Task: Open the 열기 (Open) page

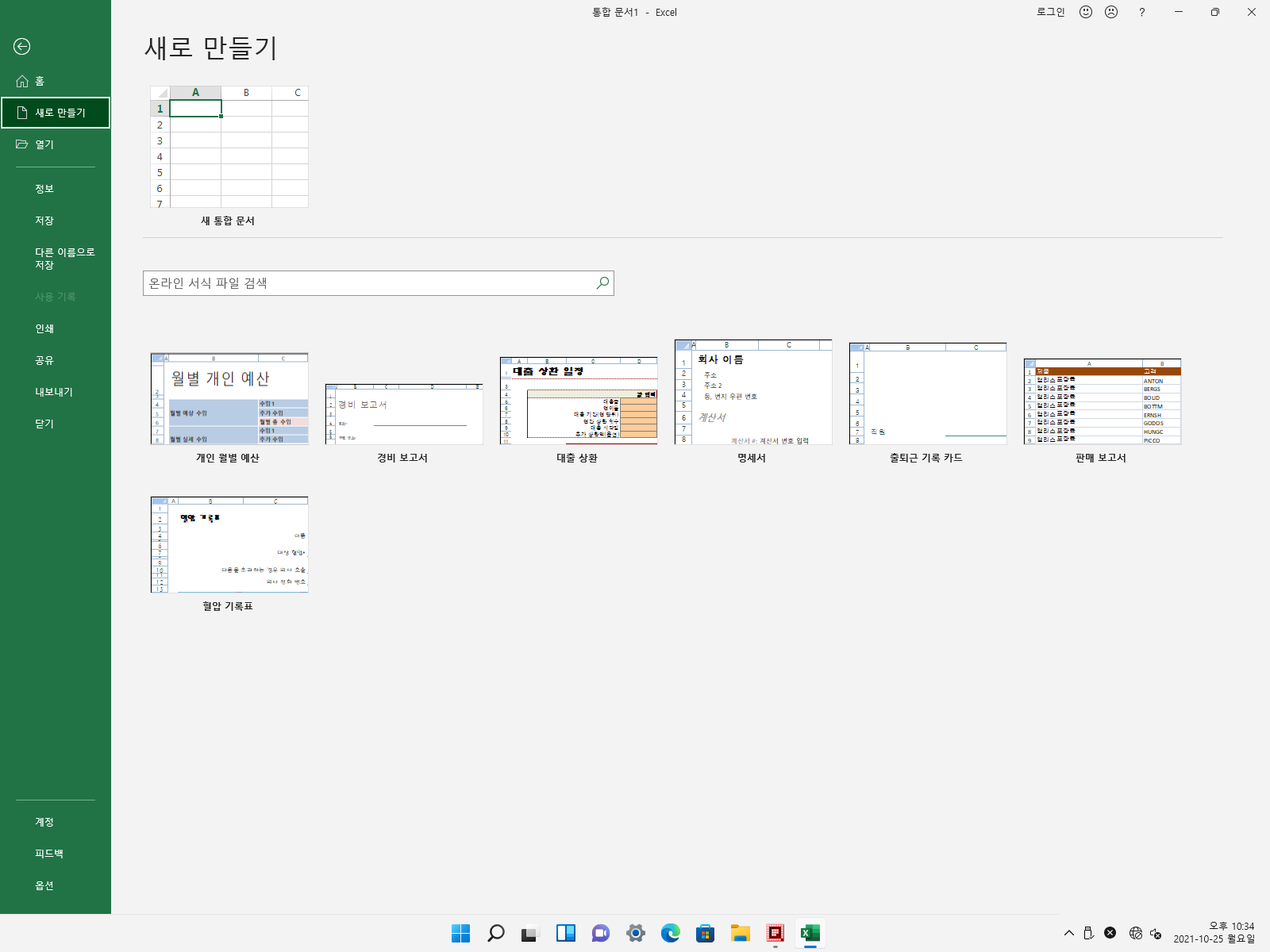Action: [x=56, y=144]
